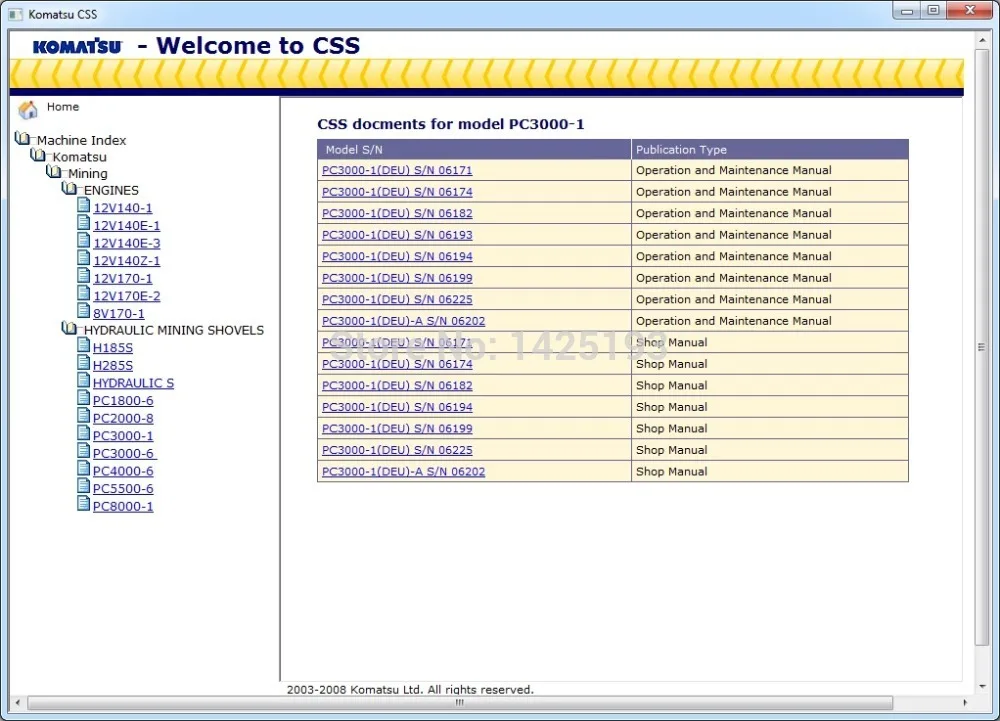Open PC3000-1(DEU) S/N 06171 maintenance manual

(x=396, y=170)
